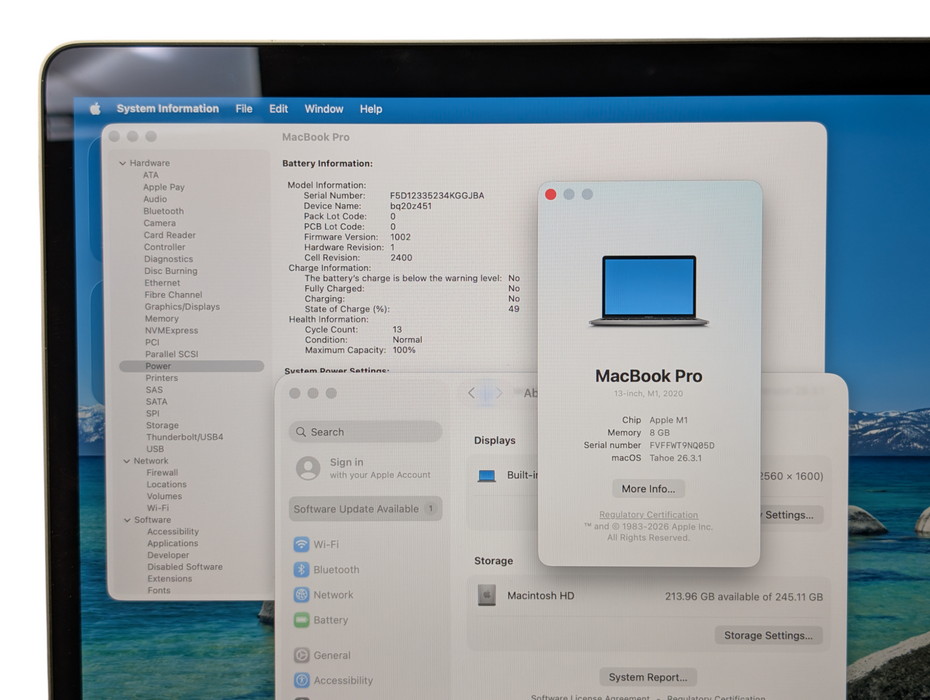The height and width of the screenshot is (700, 930).
Task: Select Firewall under Network
Action: [x=162, y=473]
